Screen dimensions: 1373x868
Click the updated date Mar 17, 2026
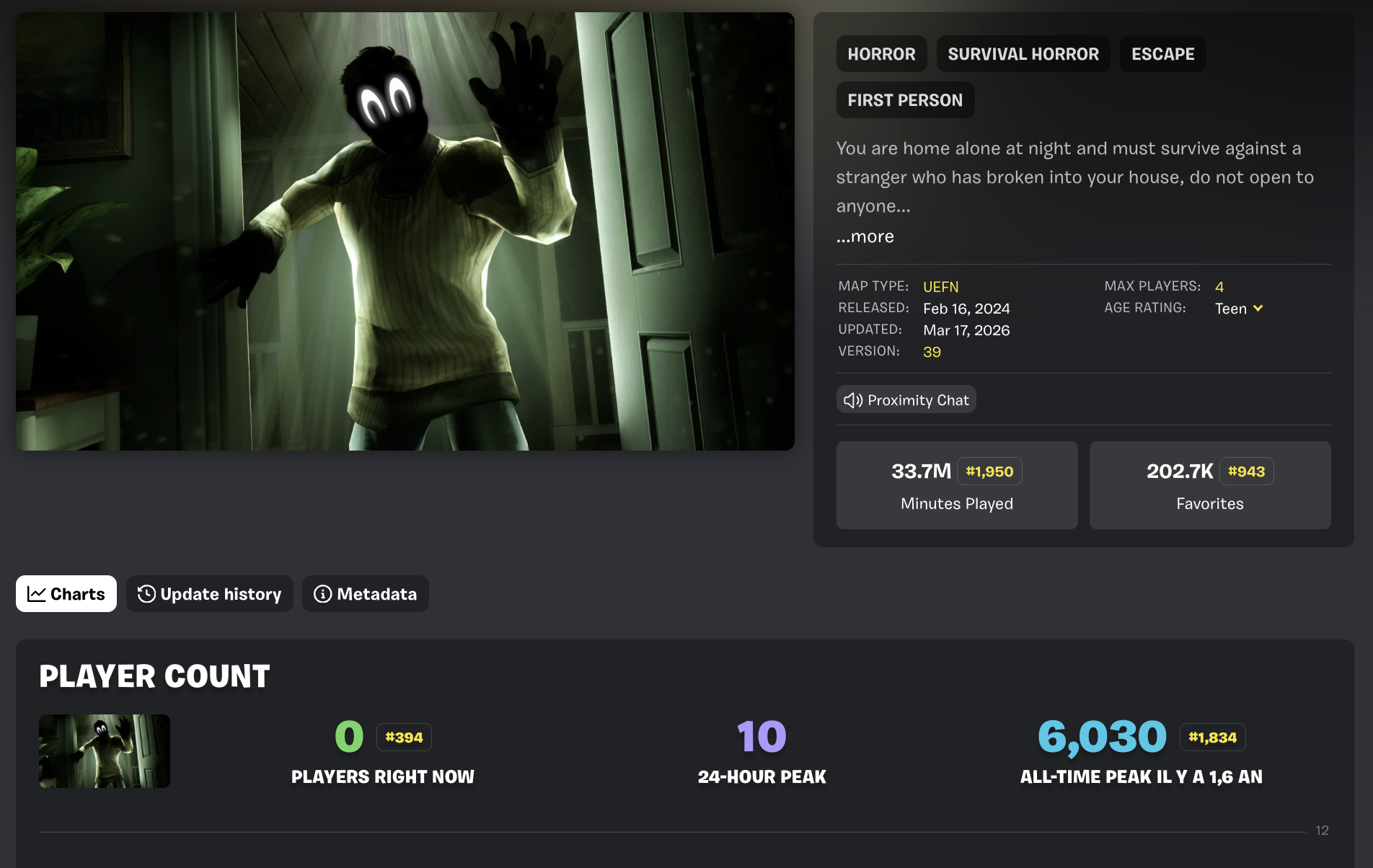click(x=966, y=330)
